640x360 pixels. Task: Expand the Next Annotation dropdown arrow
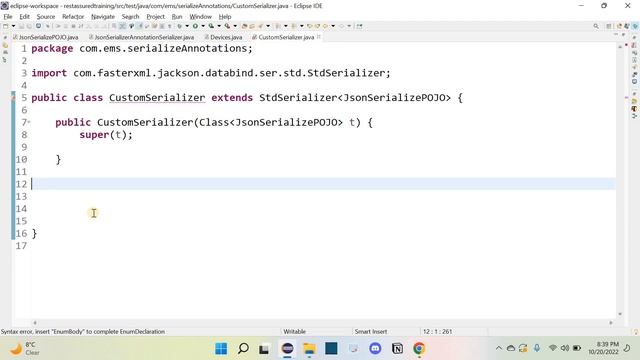pos(286,26)
